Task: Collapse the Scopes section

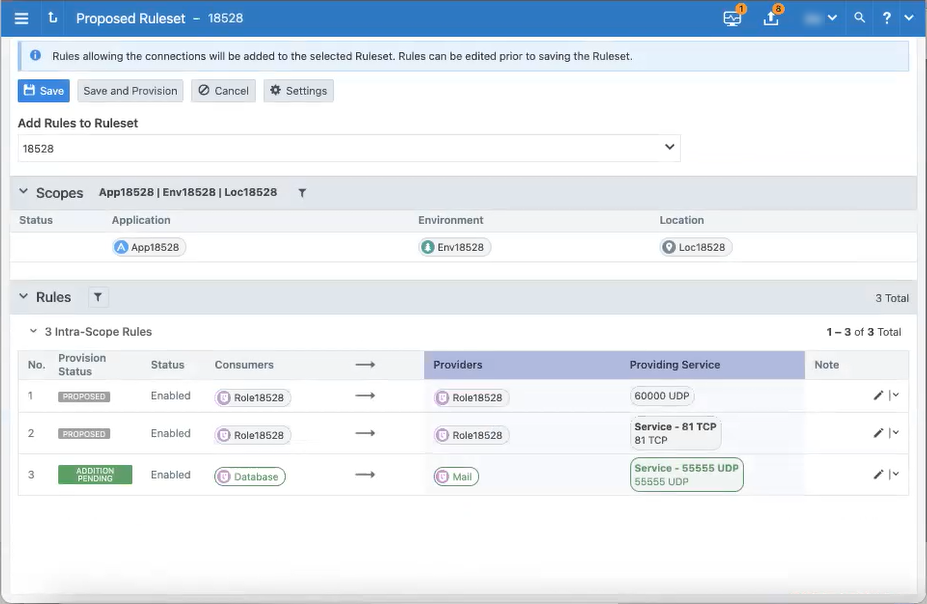Action: (24, 192)
